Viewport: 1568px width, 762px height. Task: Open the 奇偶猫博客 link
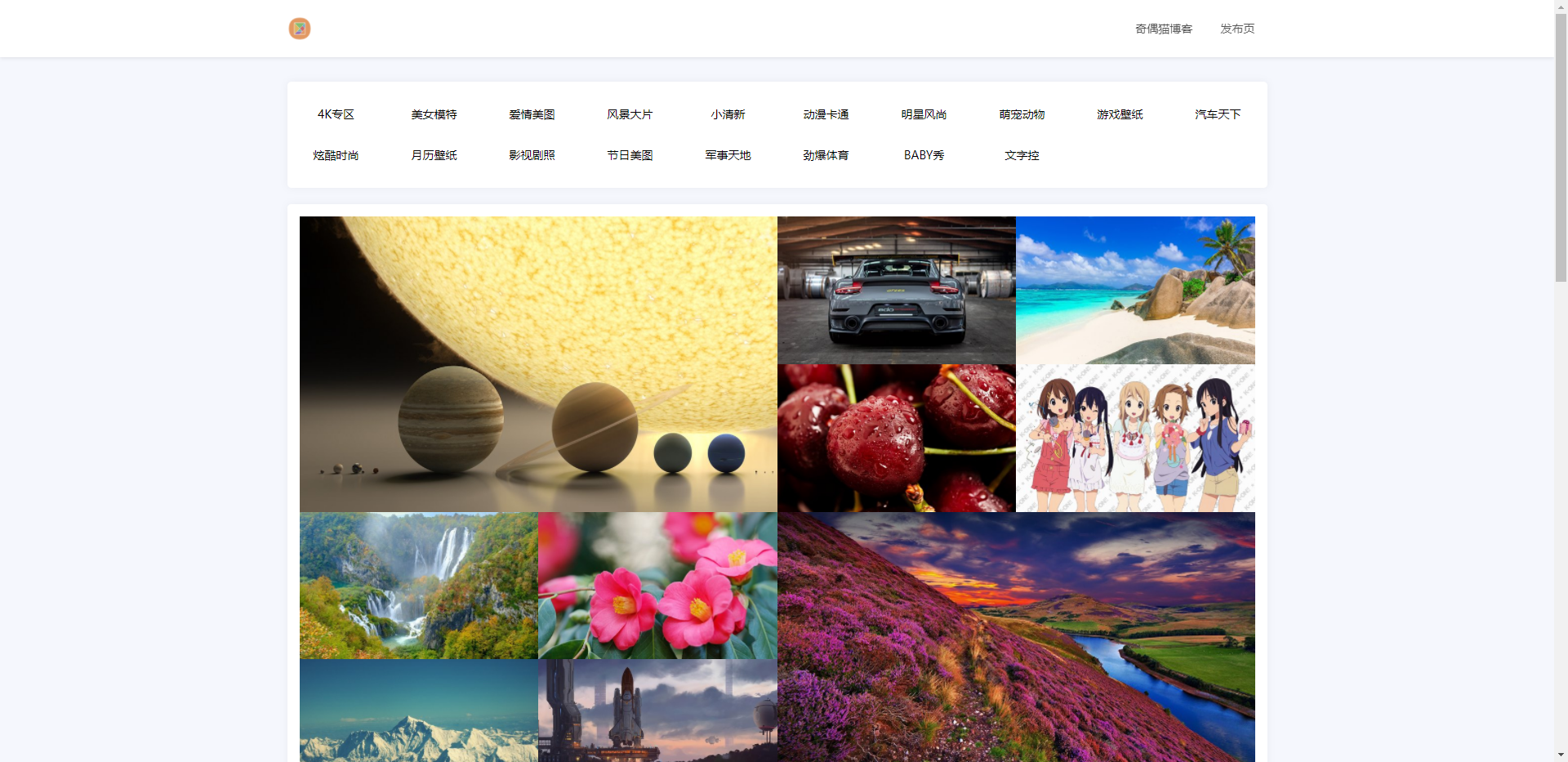coord(1164,29)
